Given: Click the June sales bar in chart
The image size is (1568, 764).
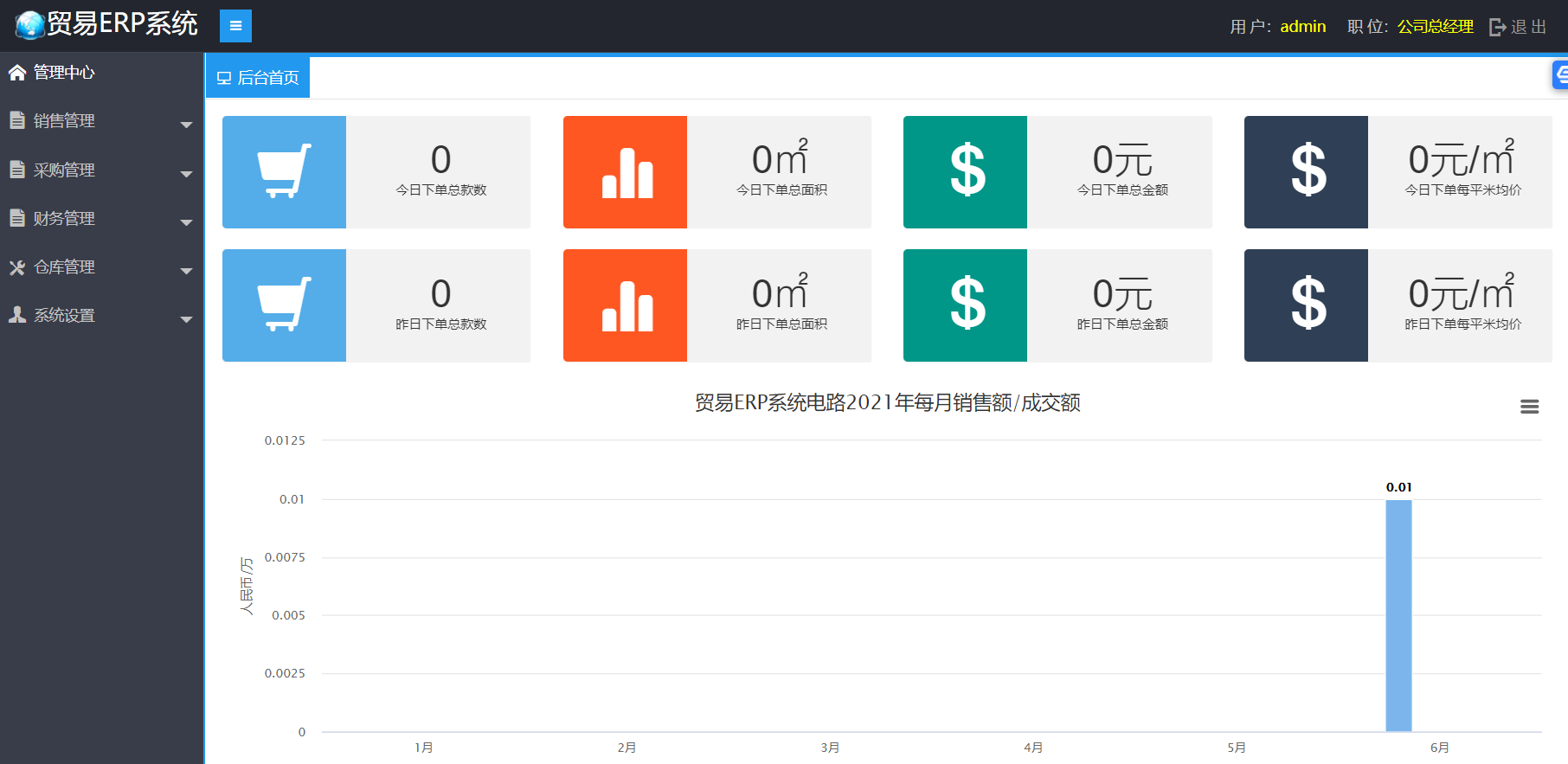Looking at the screenshot, I should tap(1398, 615).
